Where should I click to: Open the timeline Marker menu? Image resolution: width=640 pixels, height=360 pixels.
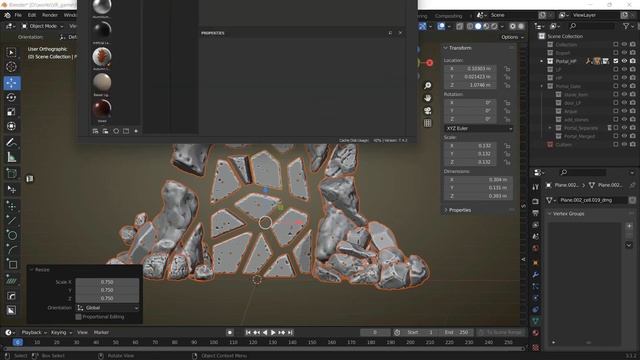coord(101,333)
